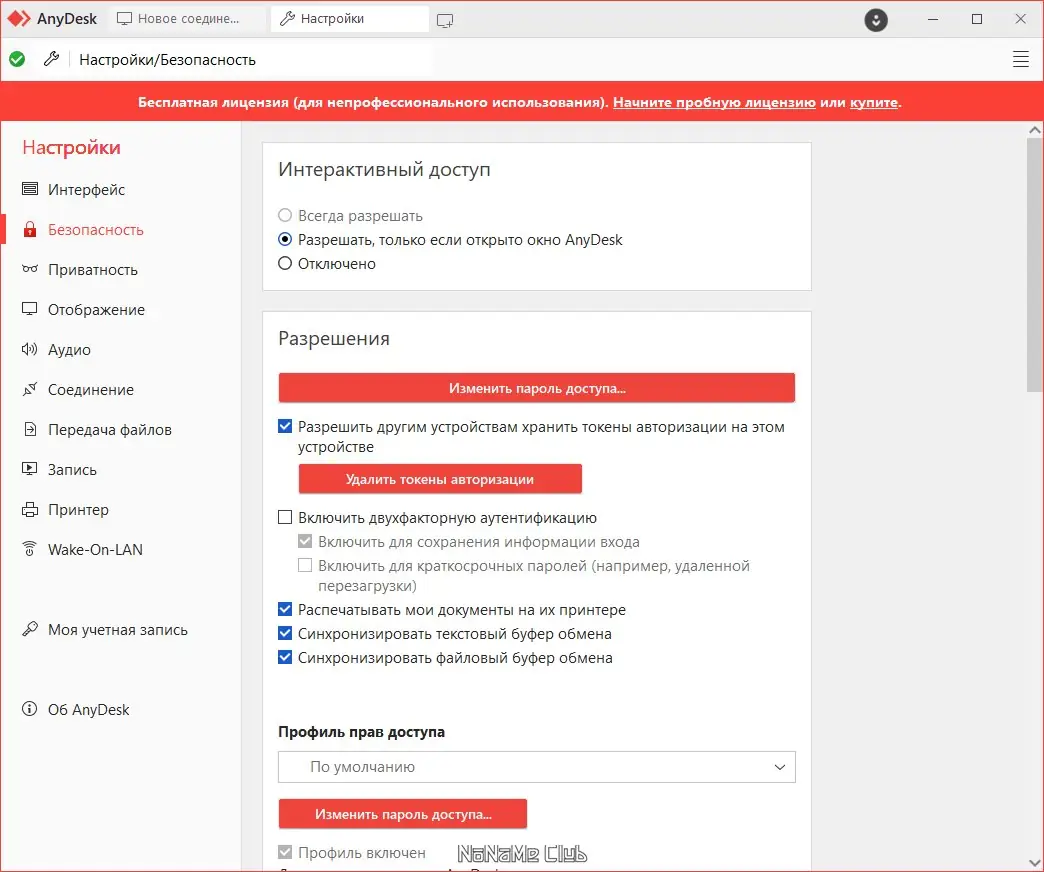This screenshot has width=1044, height=872.
Task: Open Приватность settings section
Action: click(x=93, y=270)
